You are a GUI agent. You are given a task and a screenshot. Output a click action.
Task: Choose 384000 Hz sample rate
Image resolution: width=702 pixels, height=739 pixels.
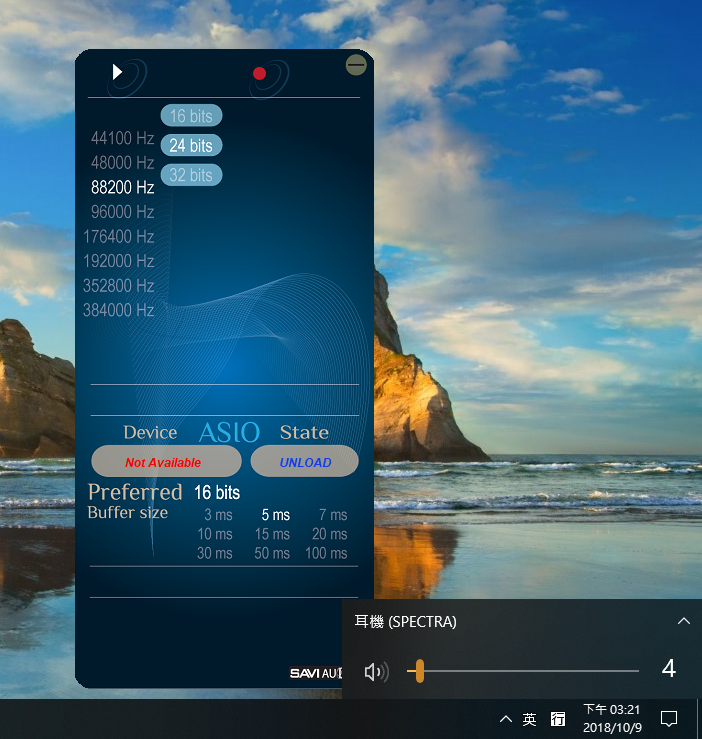pos(119,310)
